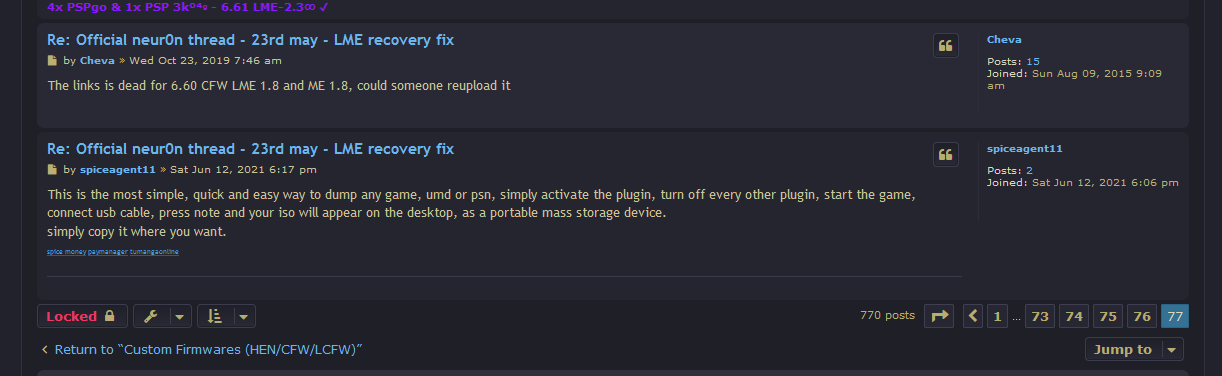Open the spice money signature link
The width and height of the screenshot is (1222, 376).
66,252
